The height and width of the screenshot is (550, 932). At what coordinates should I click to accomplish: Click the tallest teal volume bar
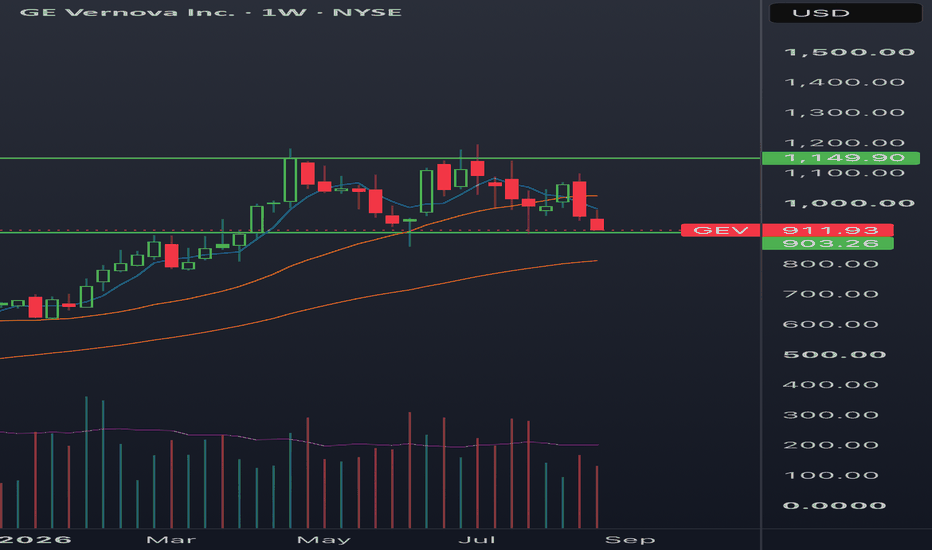tap(86, 462)
